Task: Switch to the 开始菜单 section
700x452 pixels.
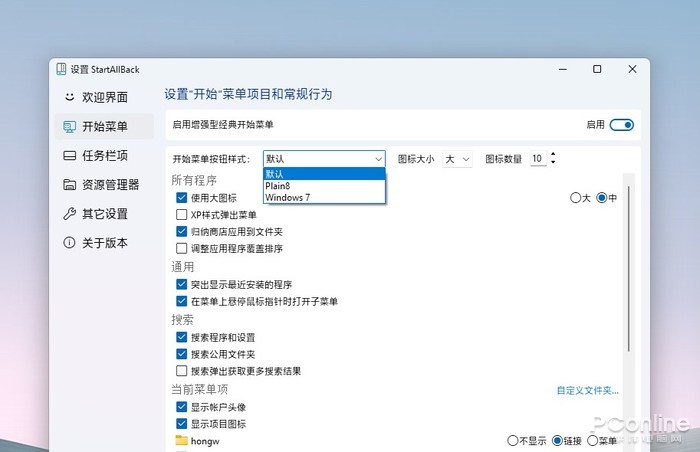Action: 104,126
